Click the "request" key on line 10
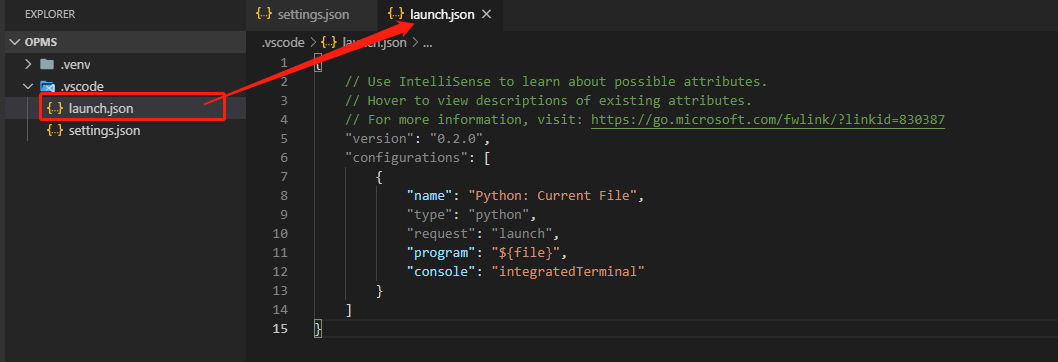The width and height of the screenshot is (1058, 362). [441, 234]
